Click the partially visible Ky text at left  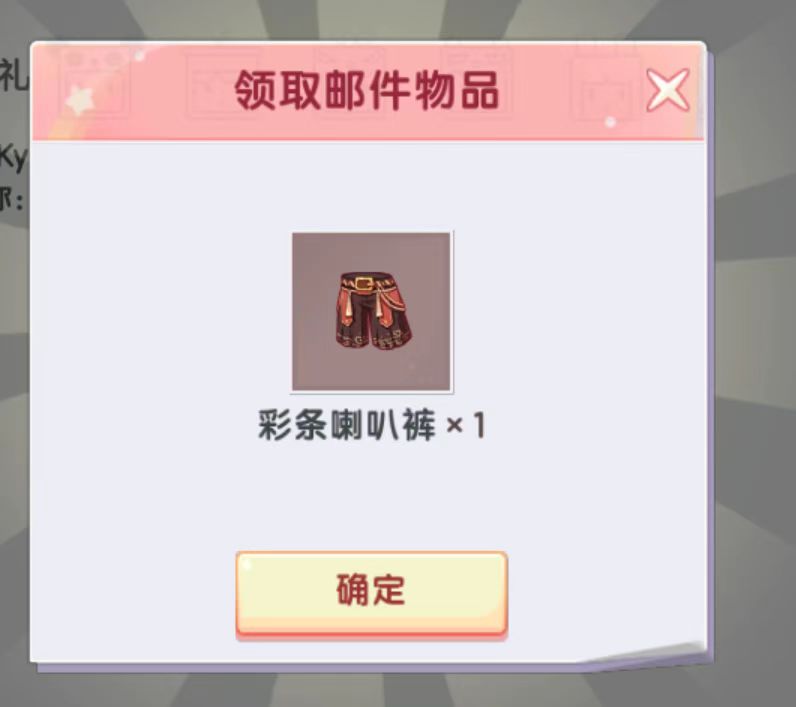12,158
